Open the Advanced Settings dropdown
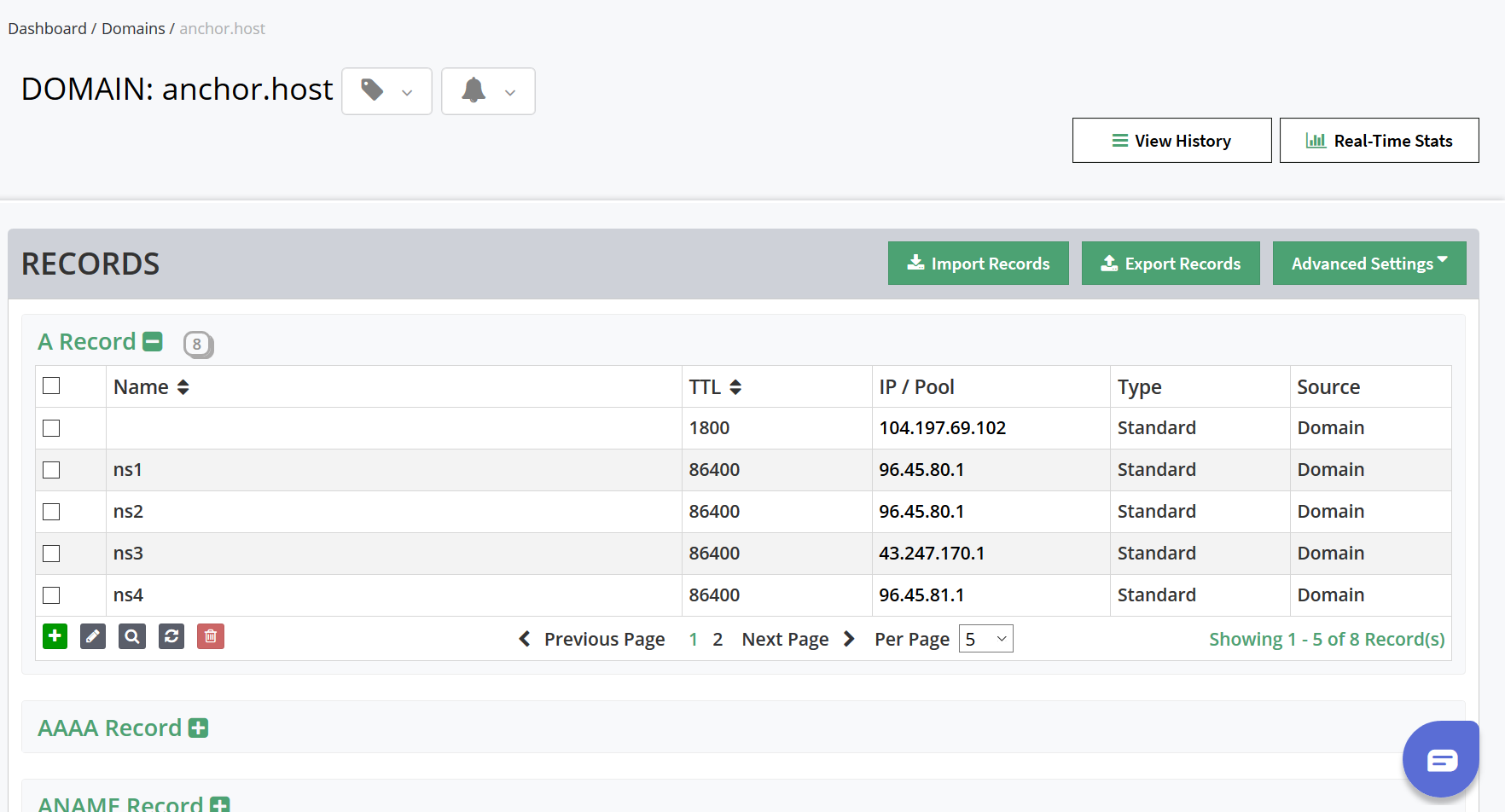This screenshot has height=812, width=1505. (x=1369, y=264)
